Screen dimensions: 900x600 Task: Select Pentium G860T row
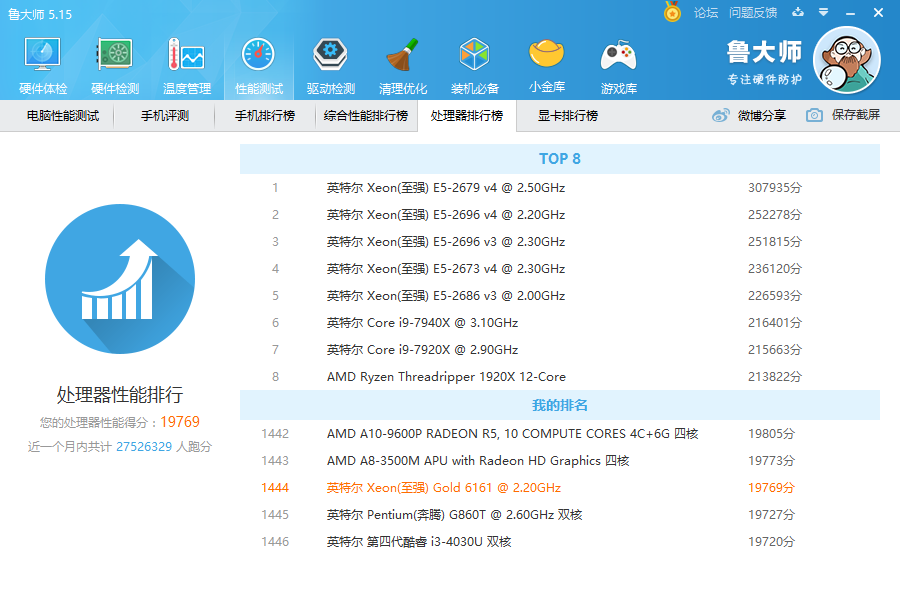[560, 514]
